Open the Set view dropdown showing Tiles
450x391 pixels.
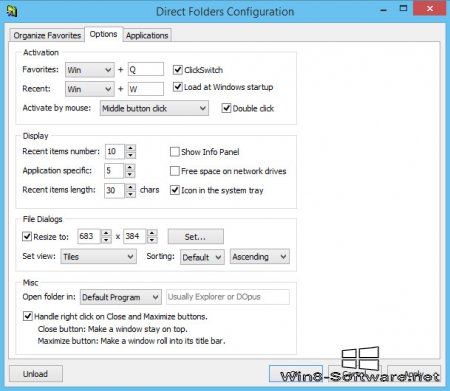[98, 257]
